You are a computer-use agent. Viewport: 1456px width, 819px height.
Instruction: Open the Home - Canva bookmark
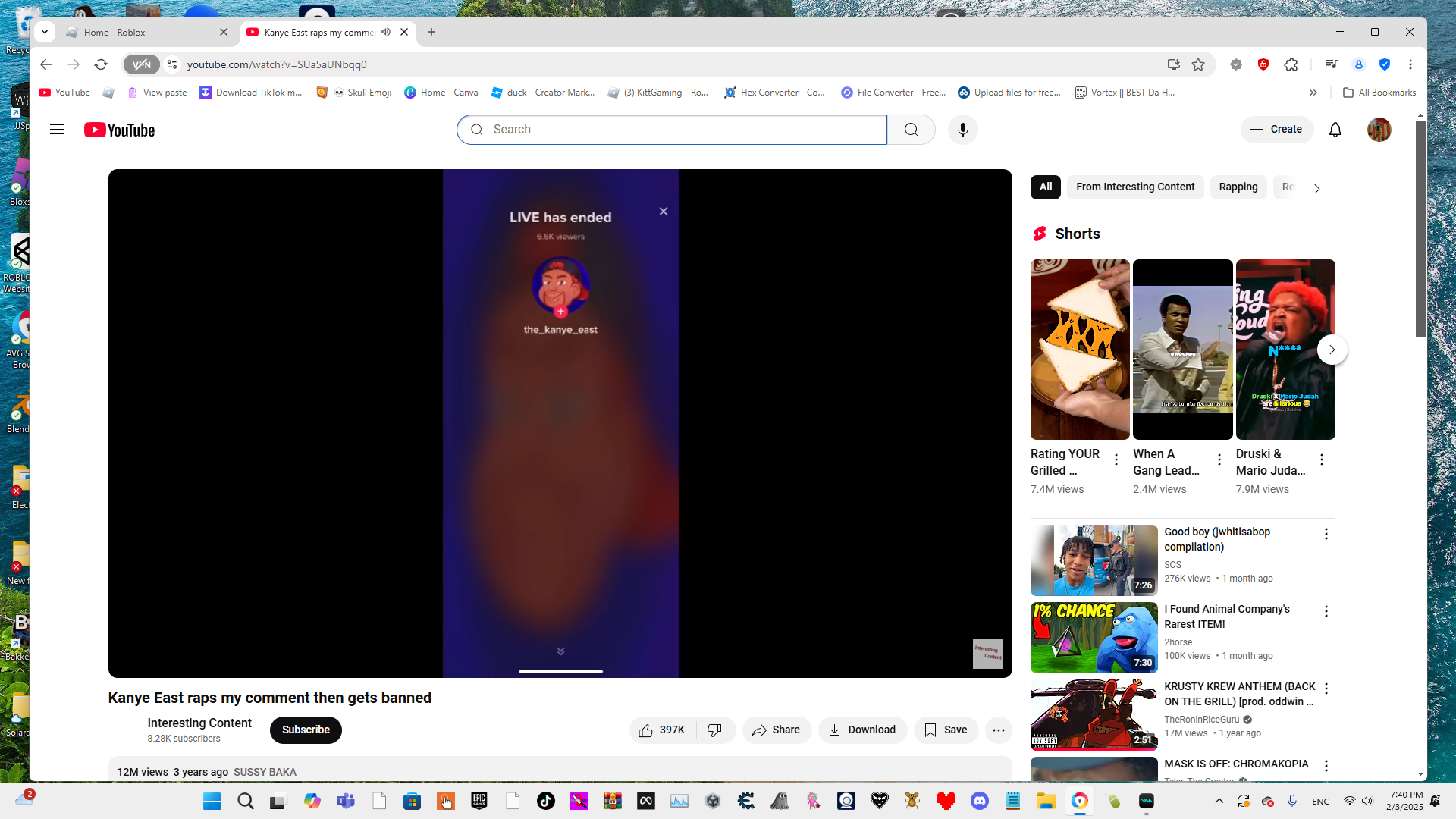[x=441, y=93]
